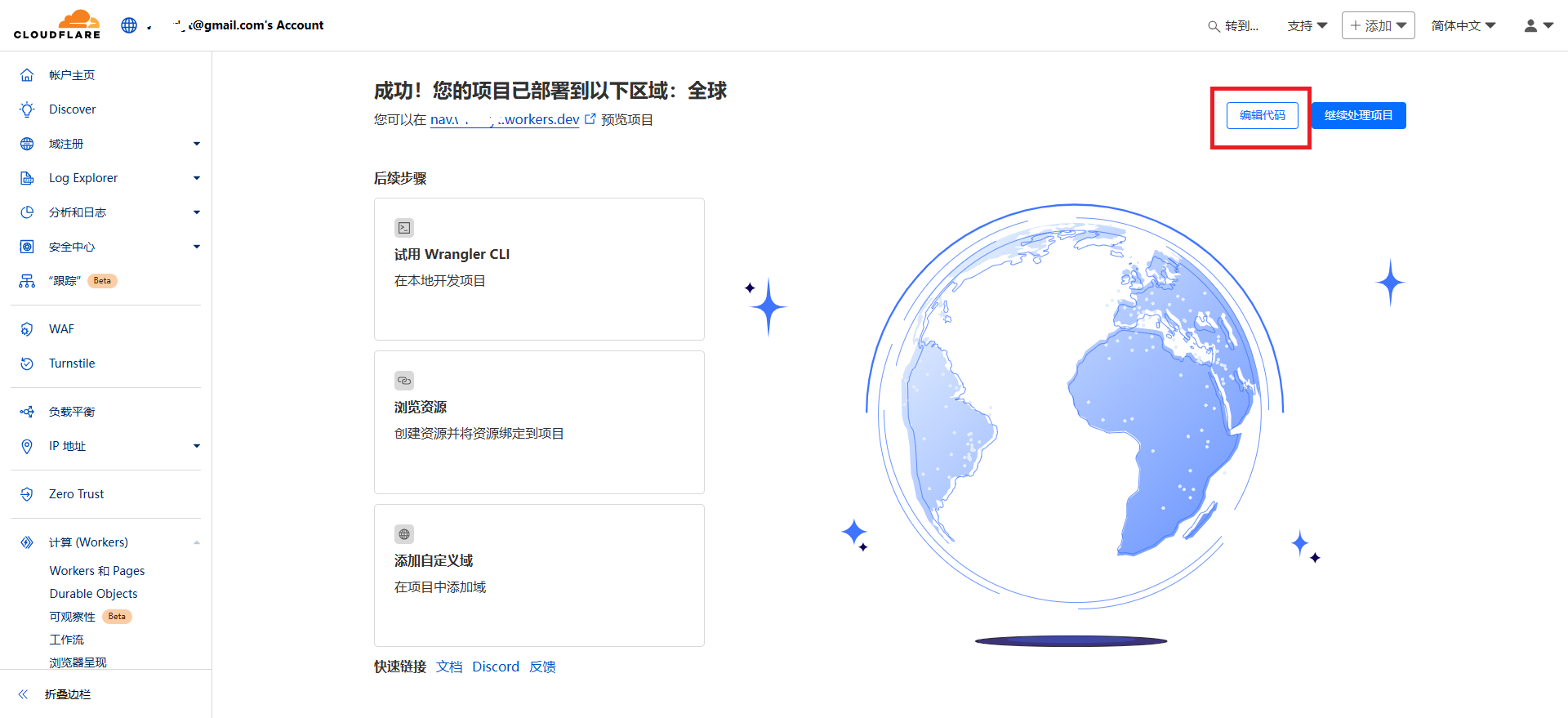Click the Discover lightbulb icon
This screenshot has height=718, width=1568.
(x=27, y=109)
